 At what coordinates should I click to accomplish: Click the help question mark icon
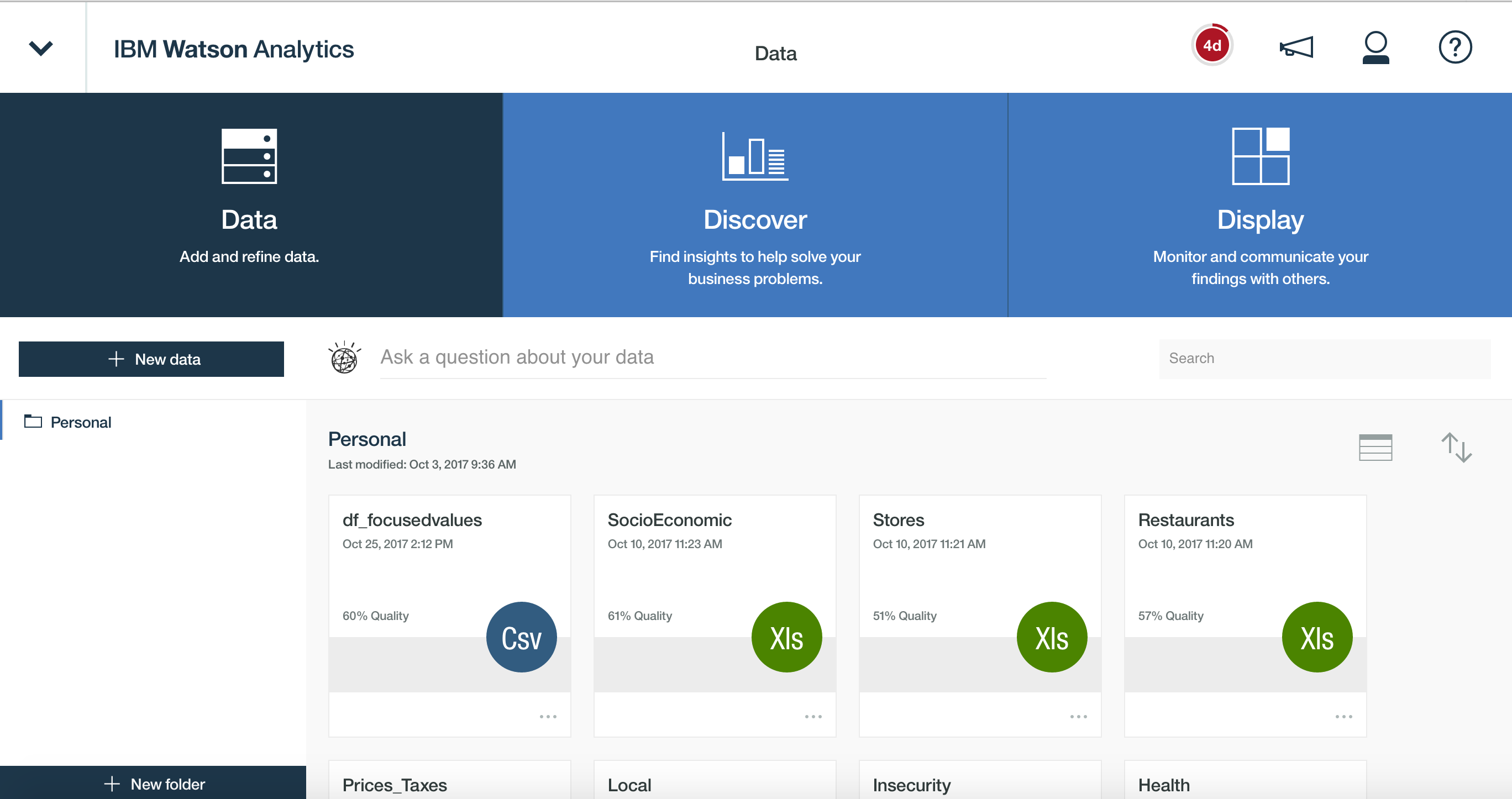[x=1455, y=47]
